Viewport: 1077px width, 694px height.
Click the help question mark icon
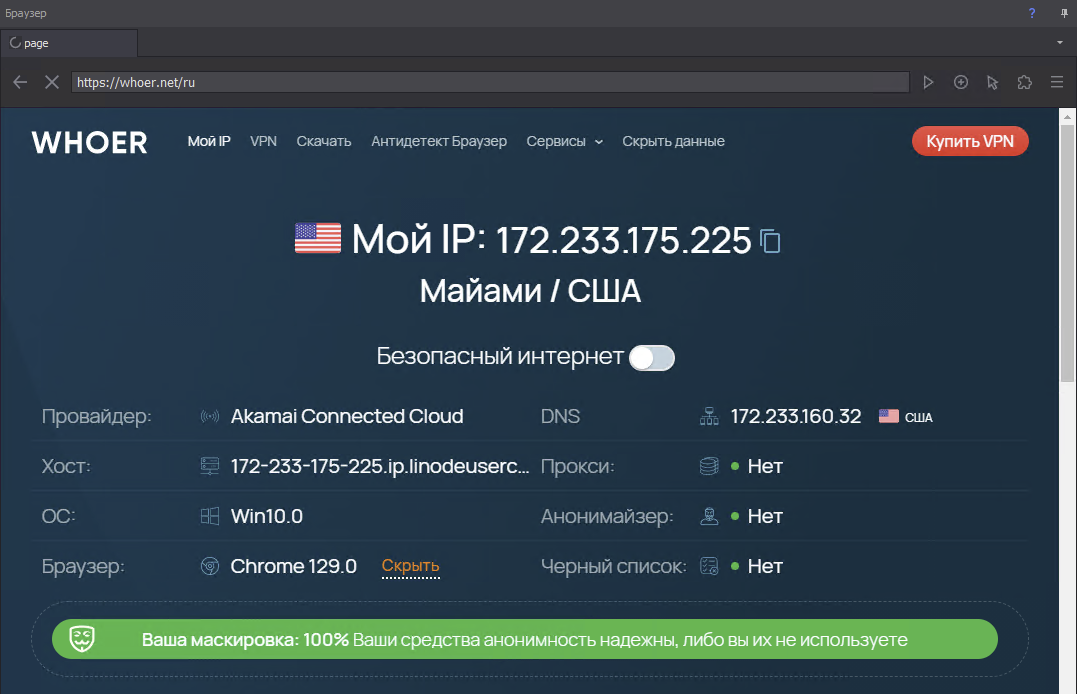click(x=1032, y=13)
